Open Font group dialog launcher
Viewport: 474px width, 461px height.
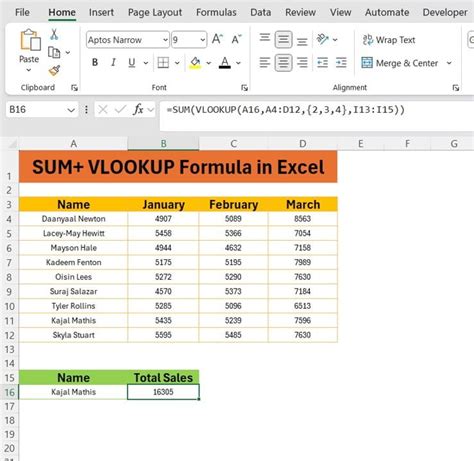click(x=245, y=88)
